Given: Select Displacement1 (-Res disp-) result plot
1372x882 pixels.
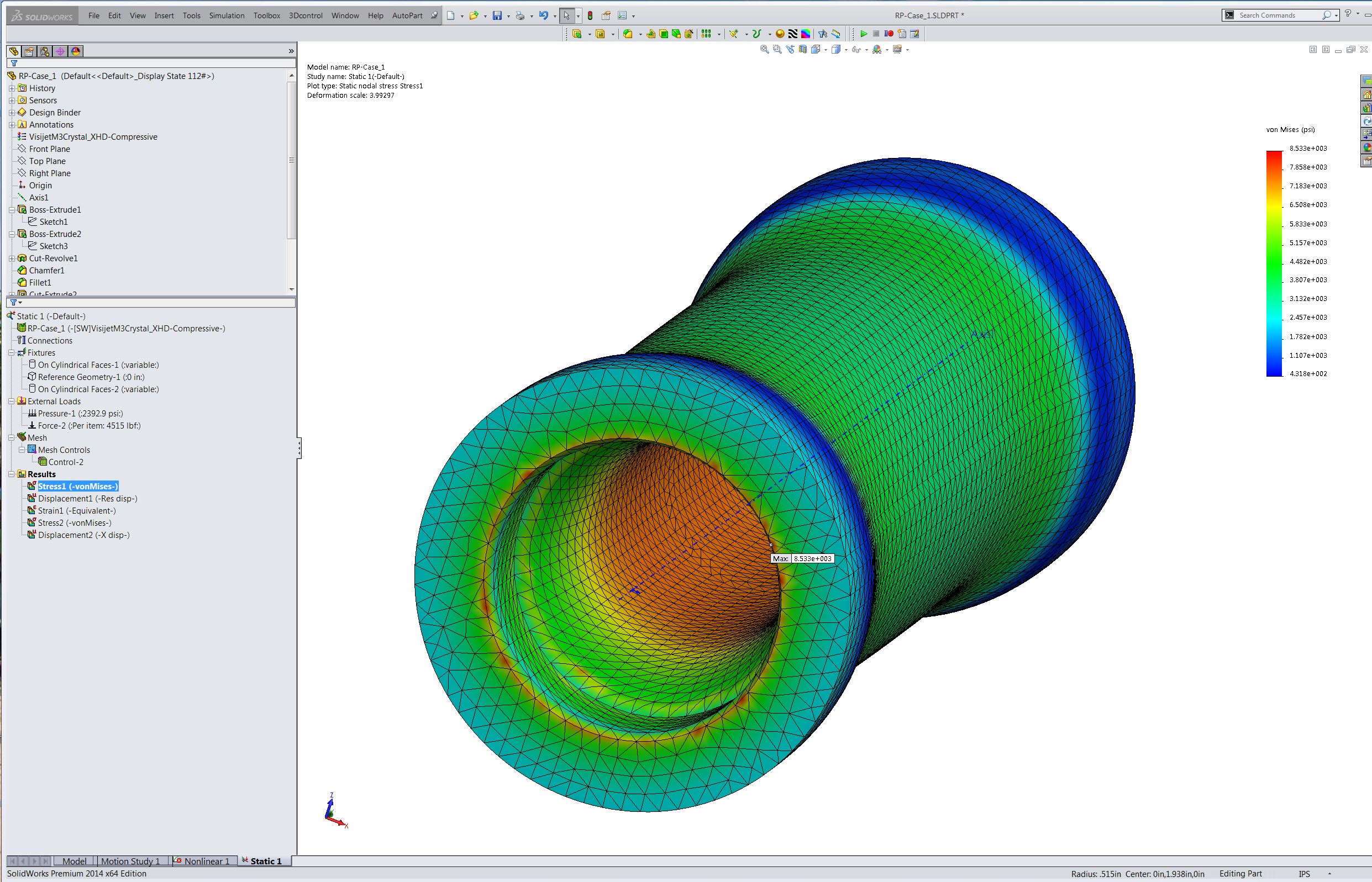Looking at the screenshot, I should pos(88,498).
